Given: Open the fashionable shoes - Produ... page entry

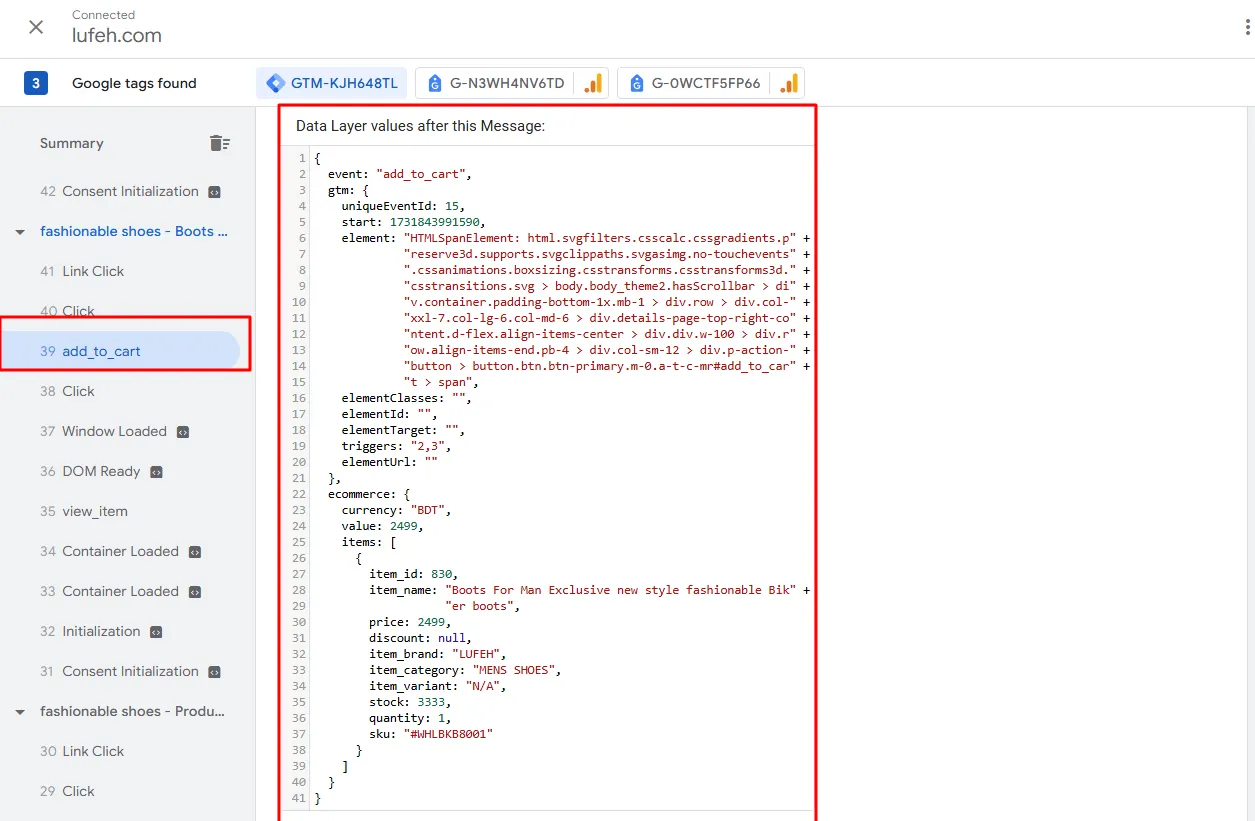Looking at the screenshot, I should tap(132, 711).
